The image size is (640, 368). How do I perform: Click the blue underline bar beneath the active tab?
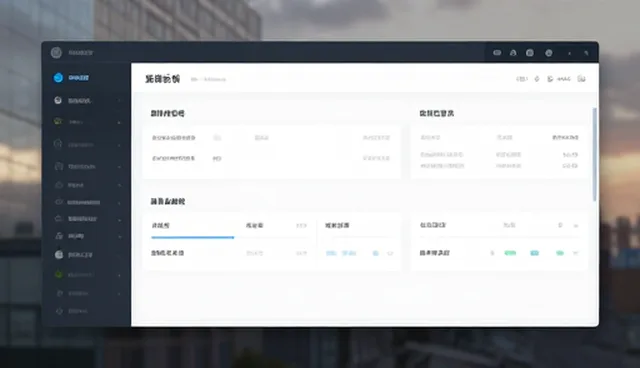tap(193, 237)
